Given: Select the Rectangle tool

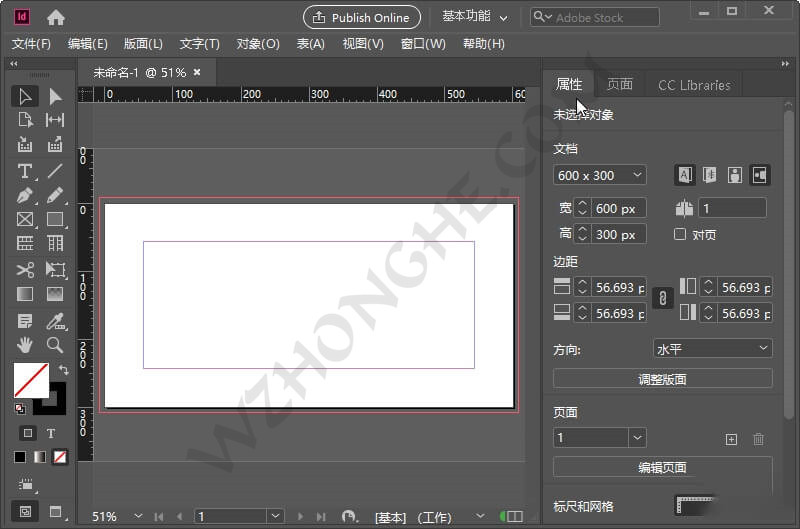Looking at the screenshot, I should (x=55, y=219).
